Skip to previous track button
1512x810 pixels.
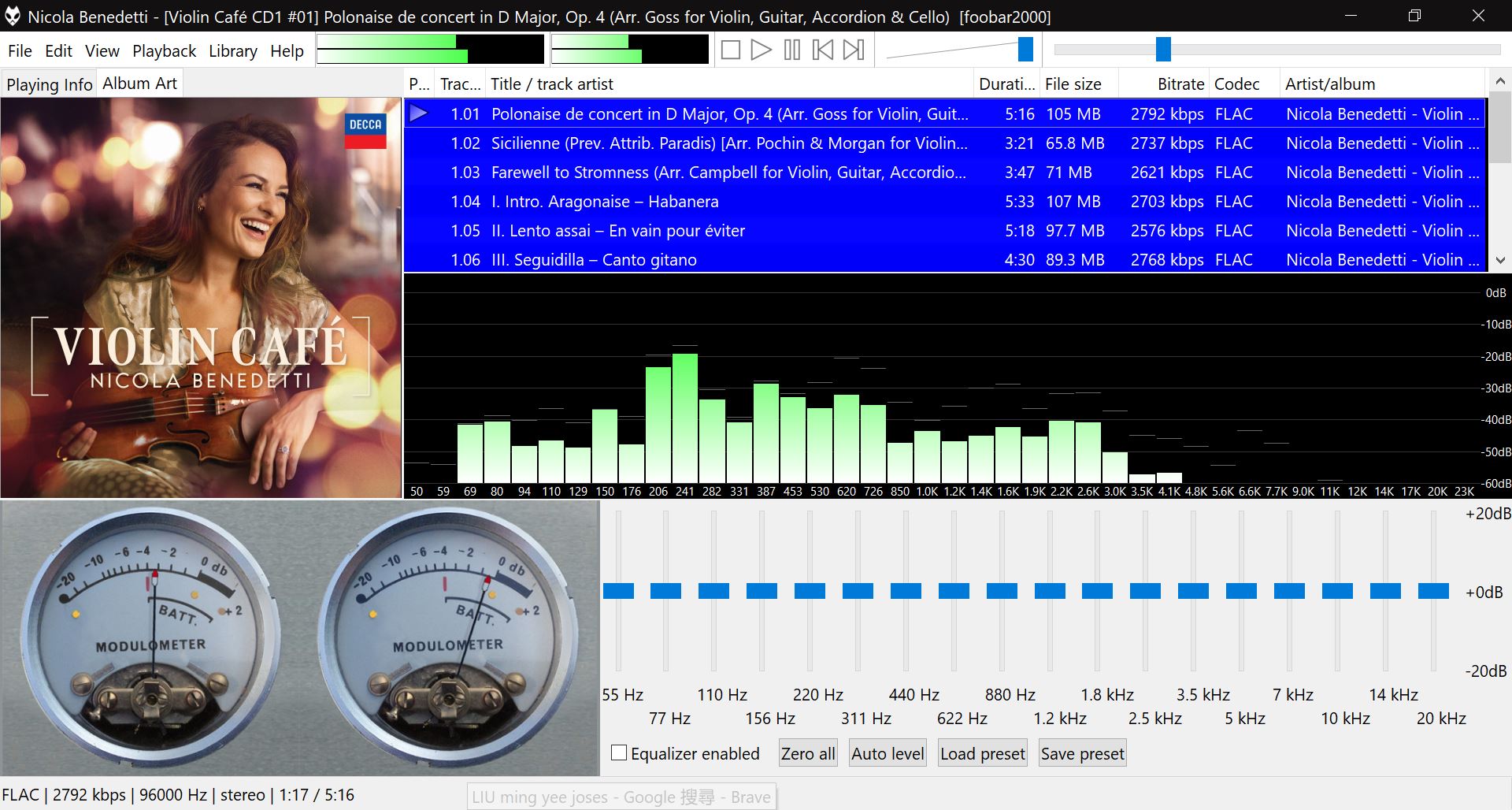click(x=823, y=50)
